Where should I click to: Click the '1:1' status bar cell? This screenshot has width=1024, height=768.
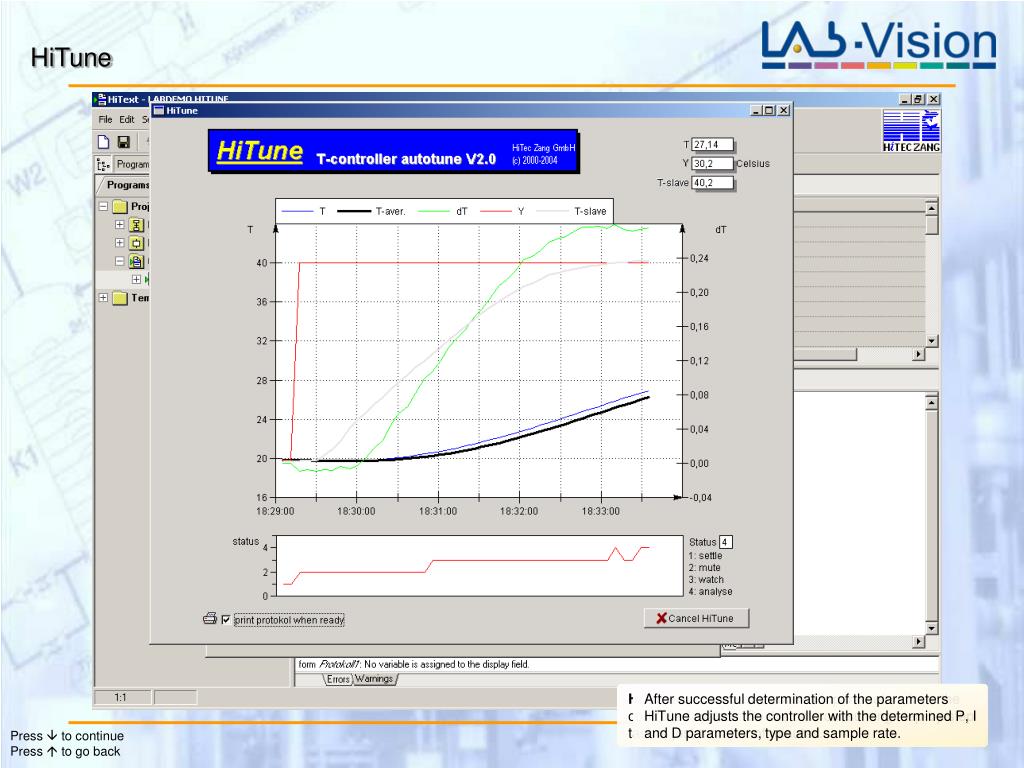click(121, 697)
